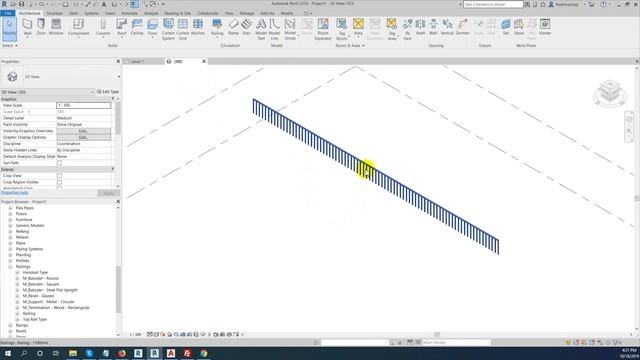This screenshot has width=640, height=360.
Task: Select the Ramp tool
Action: pyautogui.click(x=233, y=27)
